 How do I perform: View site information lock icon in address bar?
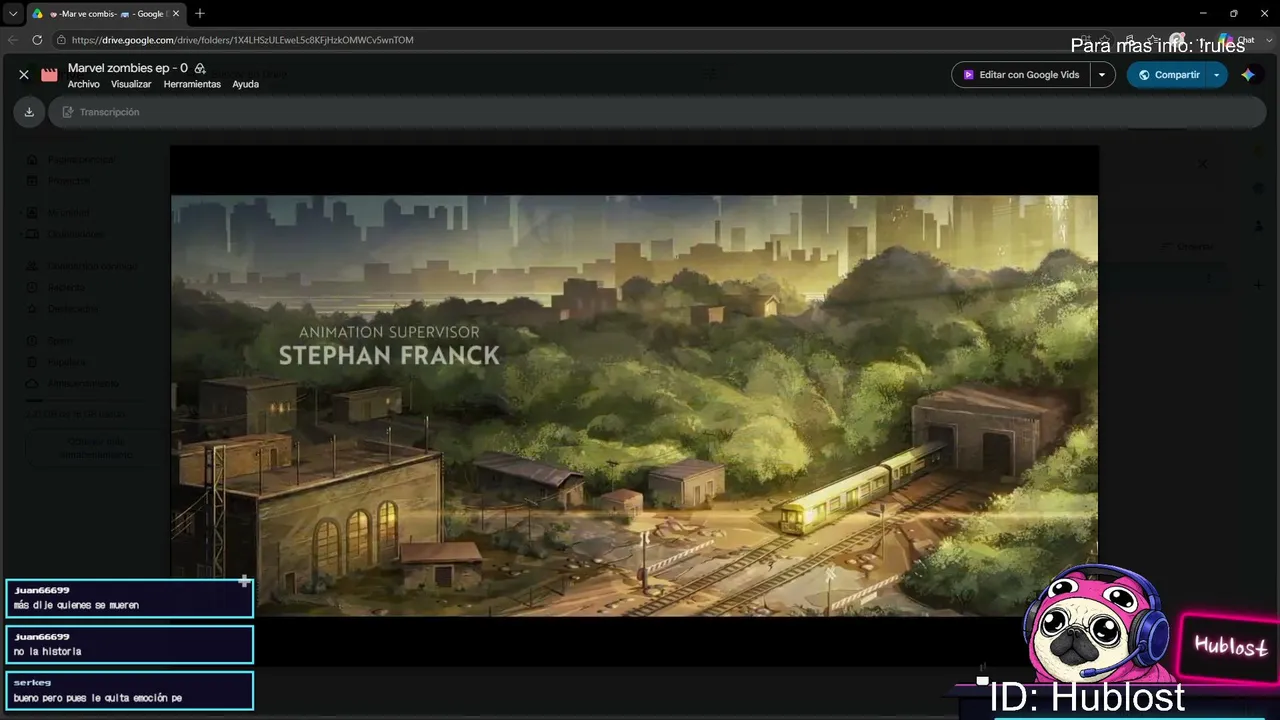point(61,40)
